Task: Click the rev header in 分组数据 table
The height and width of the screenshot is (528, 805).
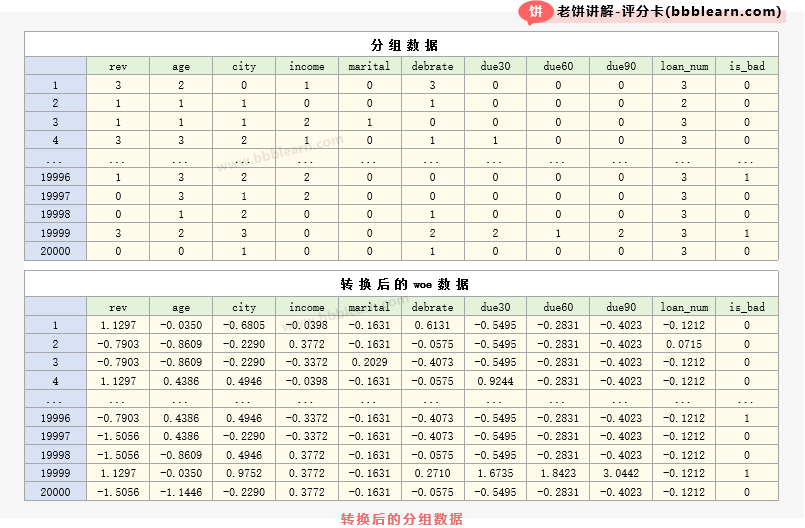Action: tap(118, 66)
